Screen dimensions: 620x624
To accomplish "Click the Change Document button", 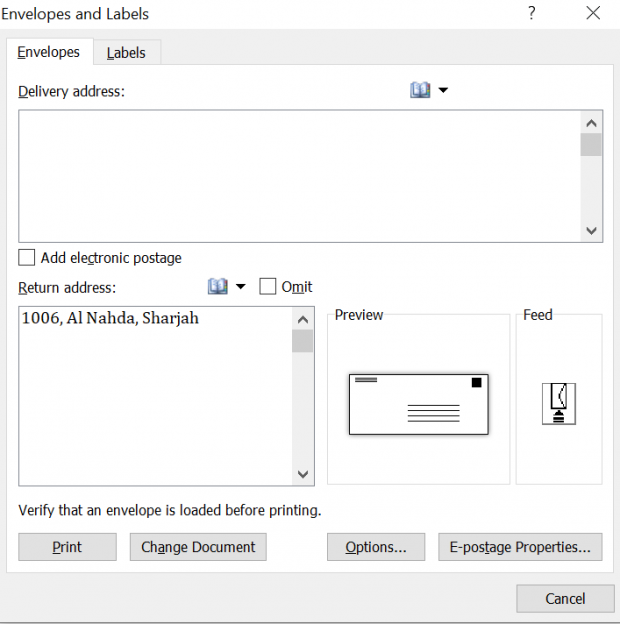I will click(x=198, y=547).
